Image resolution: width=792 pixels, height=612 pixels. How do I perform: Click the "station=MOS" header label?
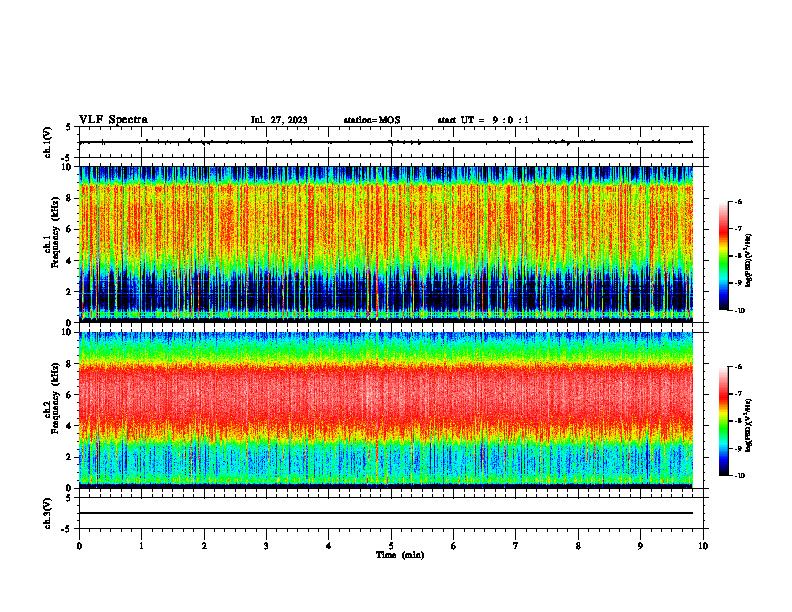coord(372,120)
